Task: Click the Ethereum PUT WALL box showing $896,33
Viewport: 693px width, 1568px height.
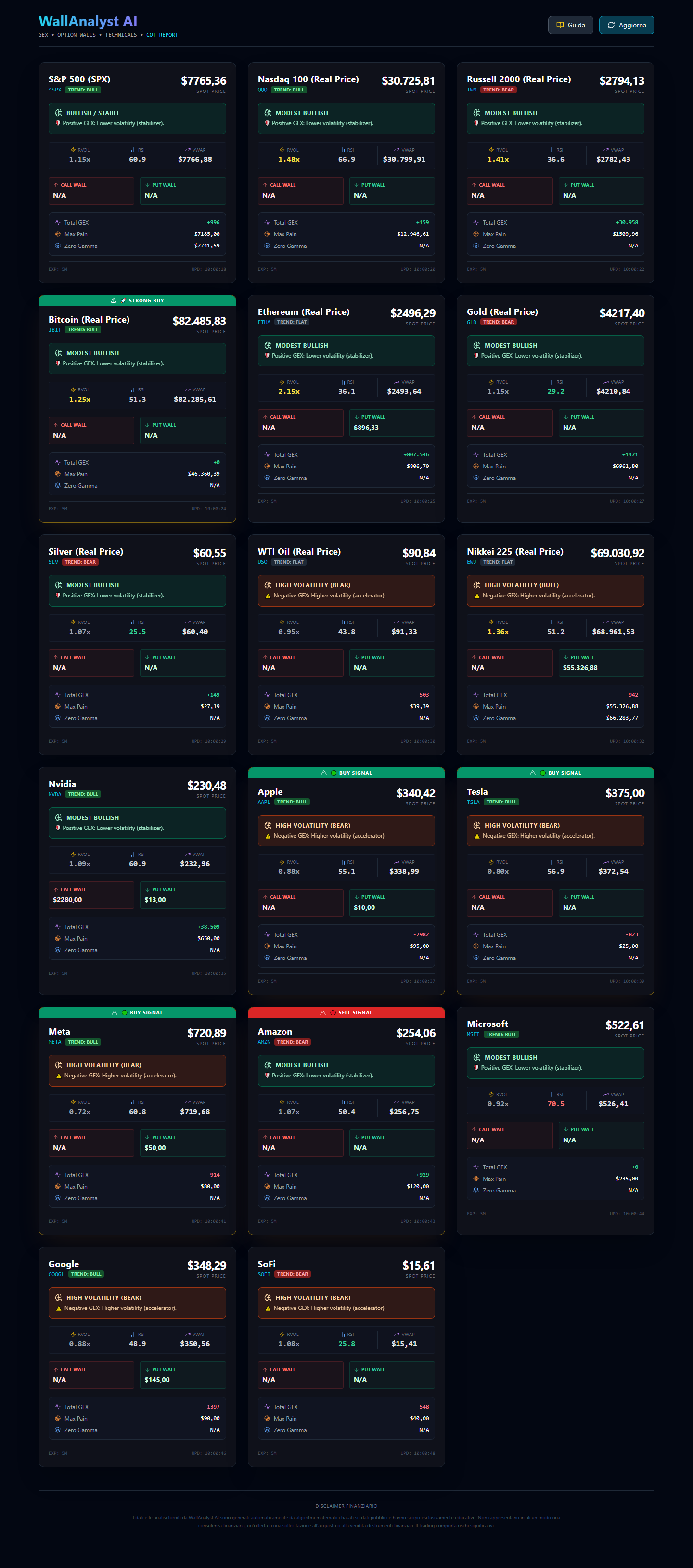Action: point(392,423)
